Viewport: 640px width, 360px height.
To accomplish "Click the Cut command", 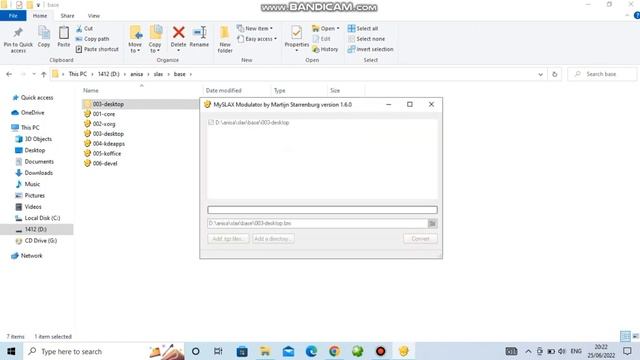I will [x=84, y=29].
